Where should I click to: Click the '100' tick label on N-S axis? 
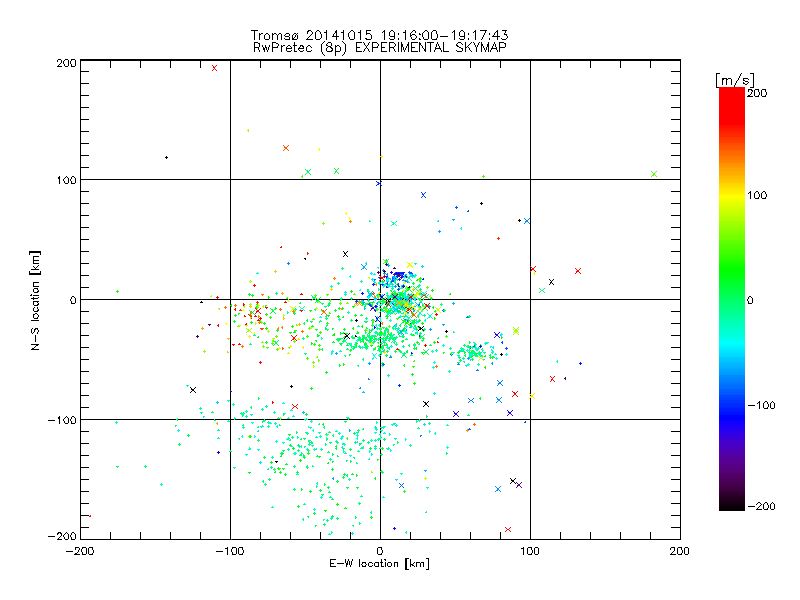click(x=66, y=180)
